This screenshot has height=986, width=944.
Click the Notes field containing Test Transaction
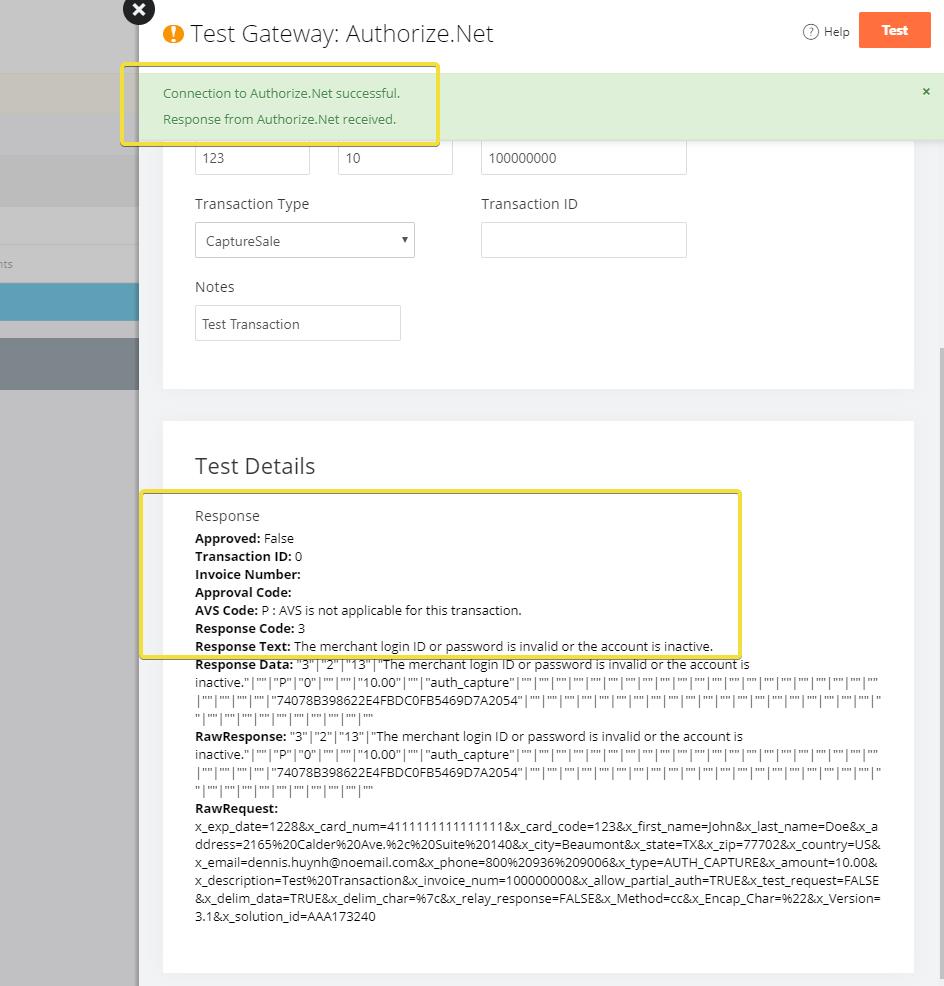[297, 323]
